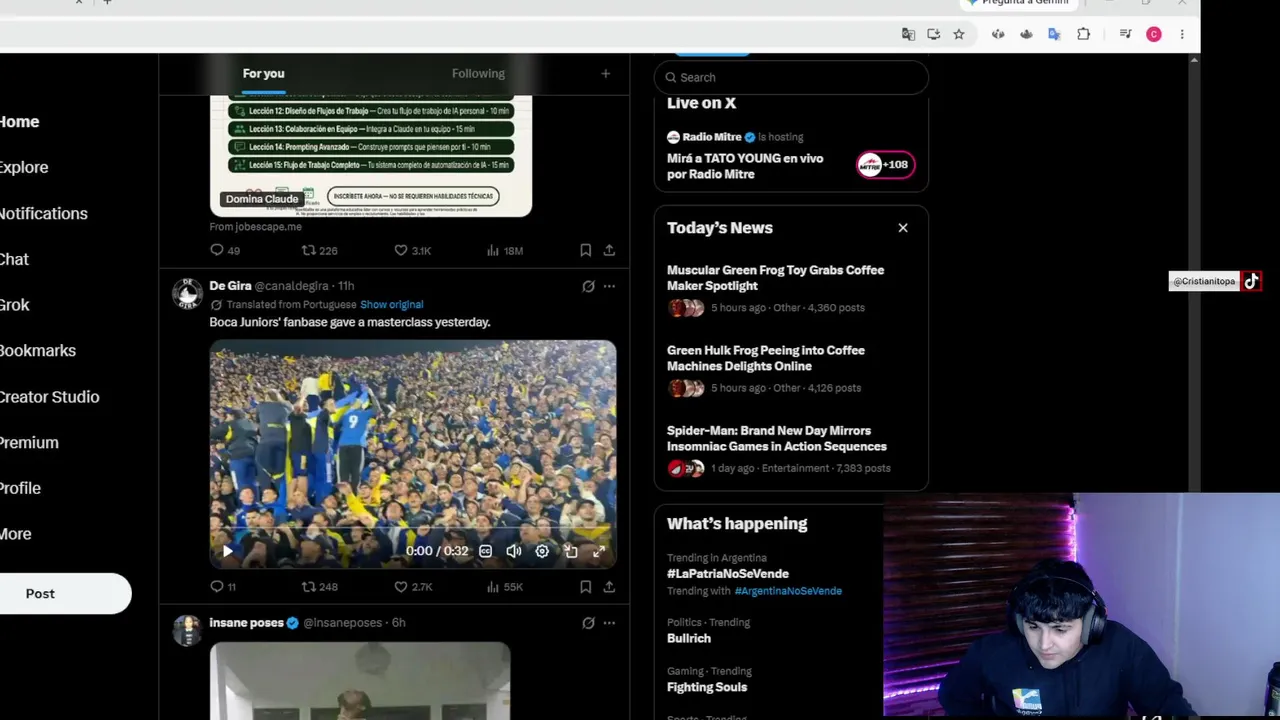Expand the More menu in the sidebar
The height and width of the screenshot is (720, 1280).
(x=15, y=534)
